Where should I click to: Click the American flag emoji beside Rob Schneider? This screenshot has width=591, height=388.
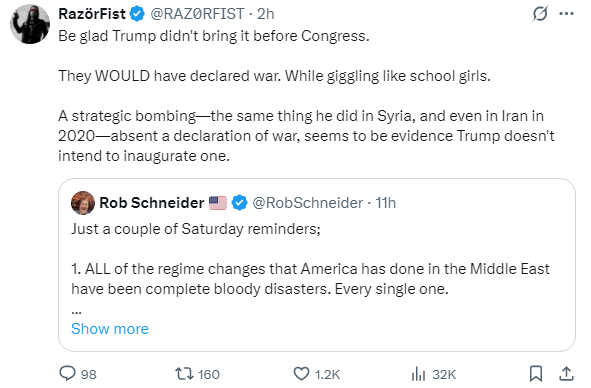tap(218, 203)
